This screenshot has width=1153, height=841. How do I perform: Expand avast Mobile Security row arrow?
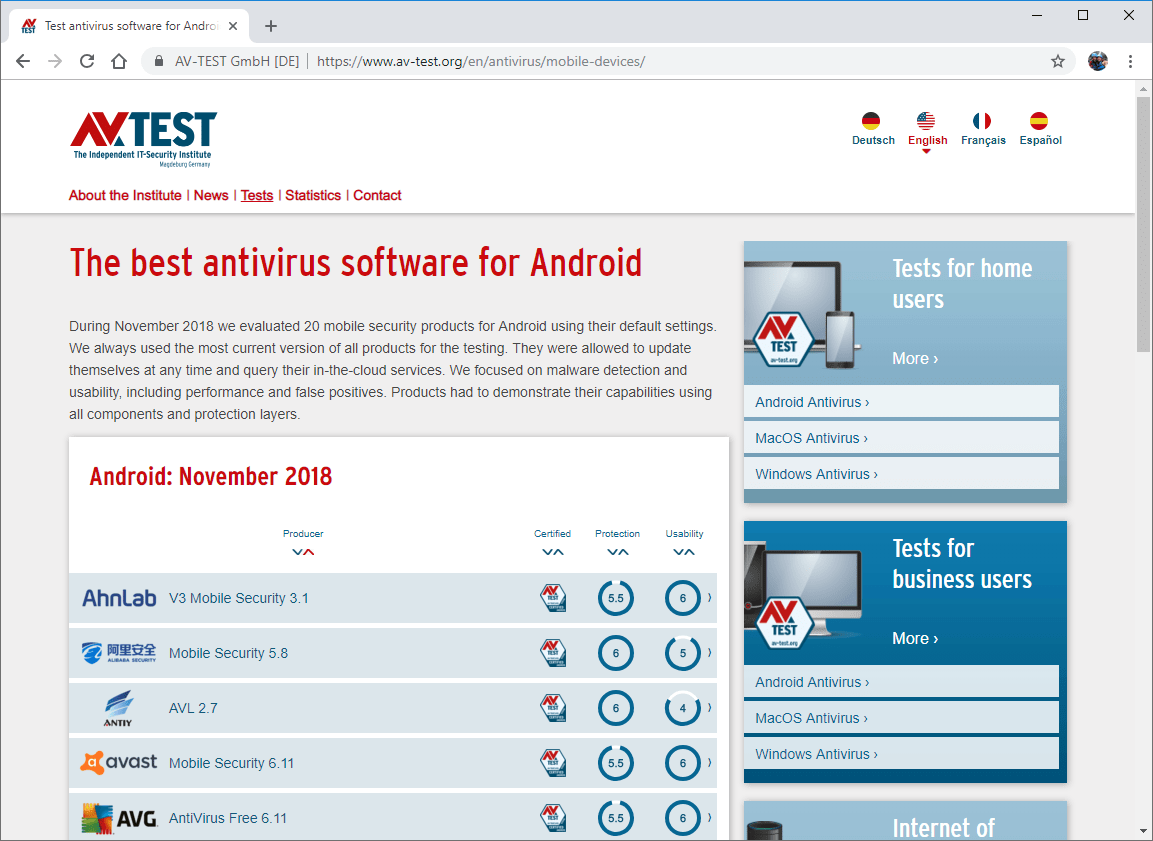click(710, 763)
